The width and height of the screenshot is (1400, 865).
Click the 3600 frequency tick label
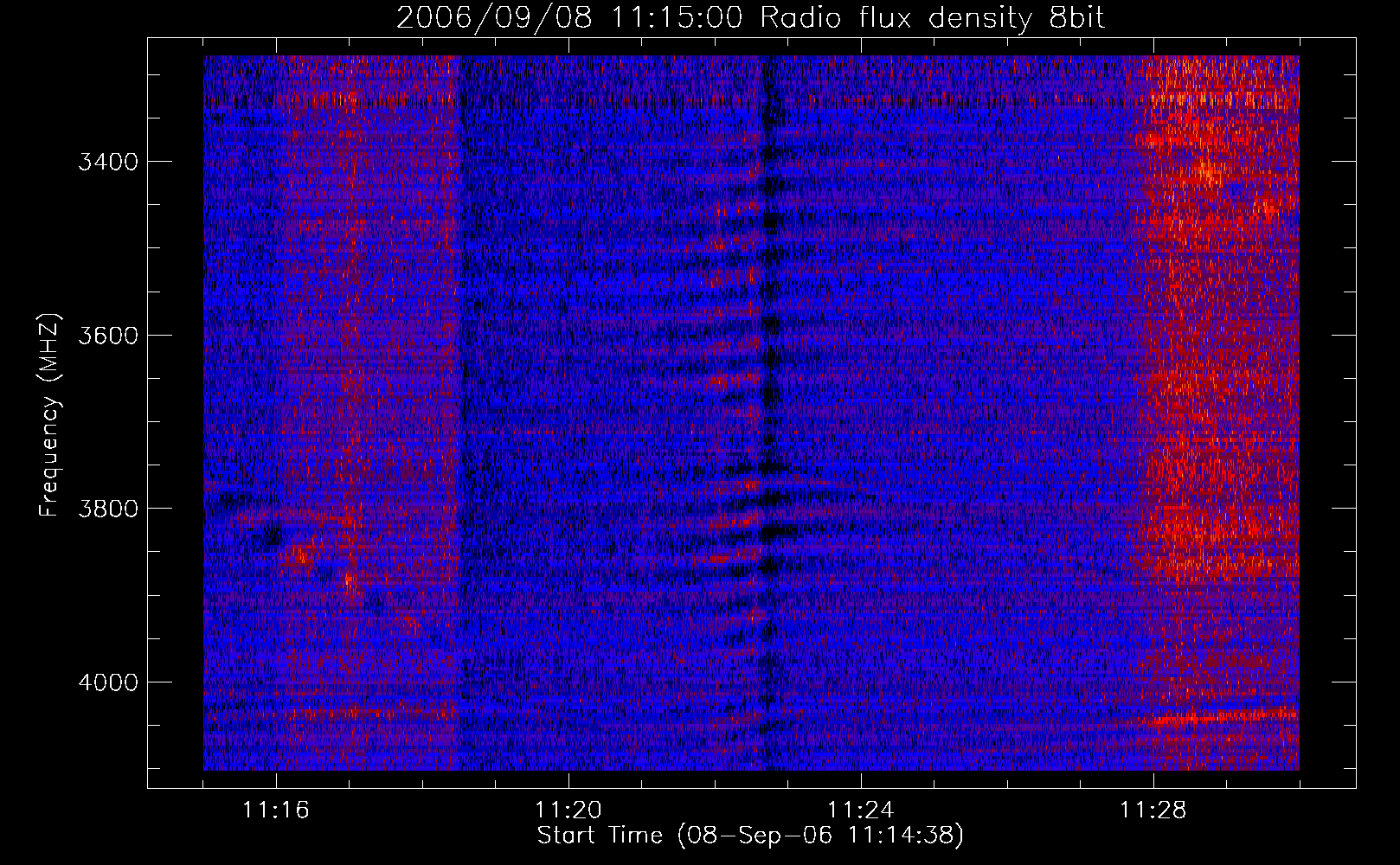pyautogui.click(x=108, y=336)
